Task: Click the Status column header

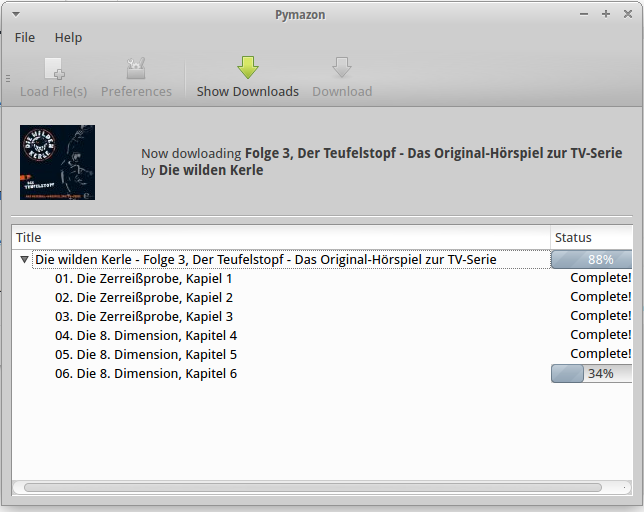Action: (x=591, y=238)
